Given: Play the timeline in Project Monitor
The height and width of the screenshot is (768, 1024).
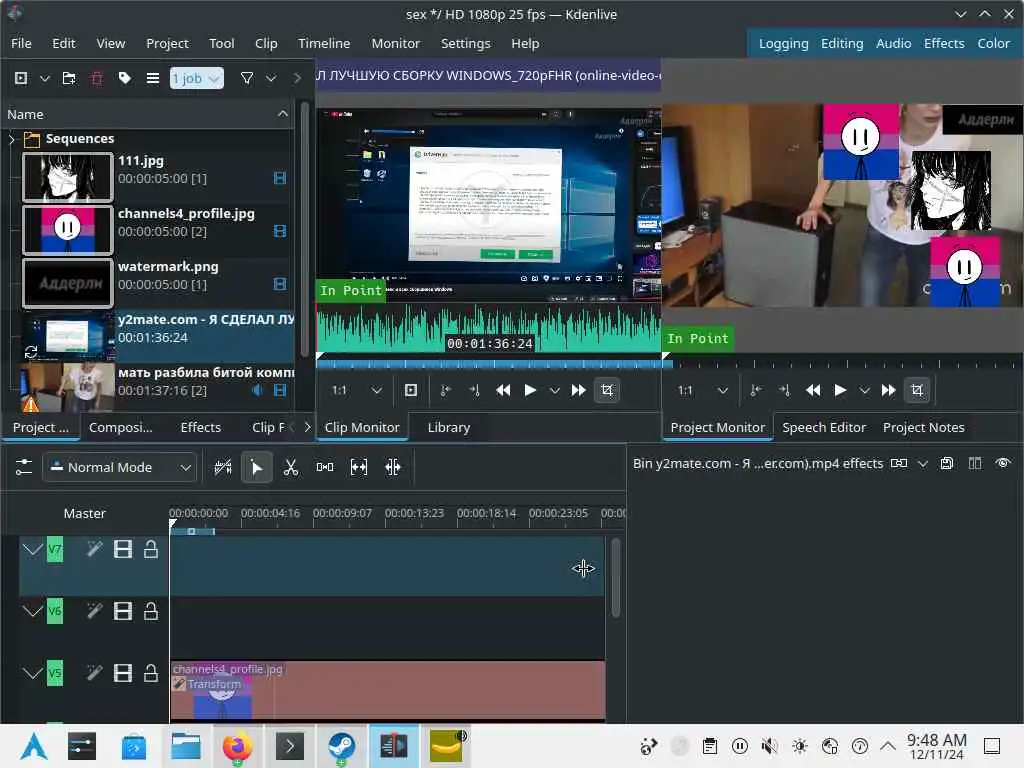Looking at the screenshot, I should point(840,390).
